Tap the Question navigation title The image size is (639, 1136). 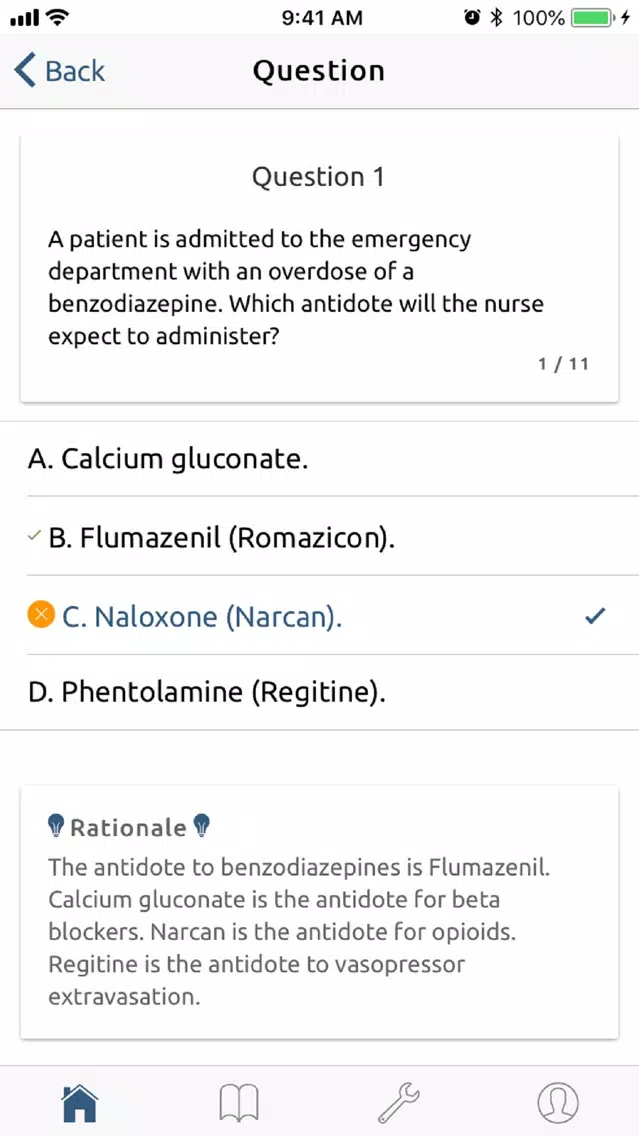pyautogui.click(x=319, y=71)
